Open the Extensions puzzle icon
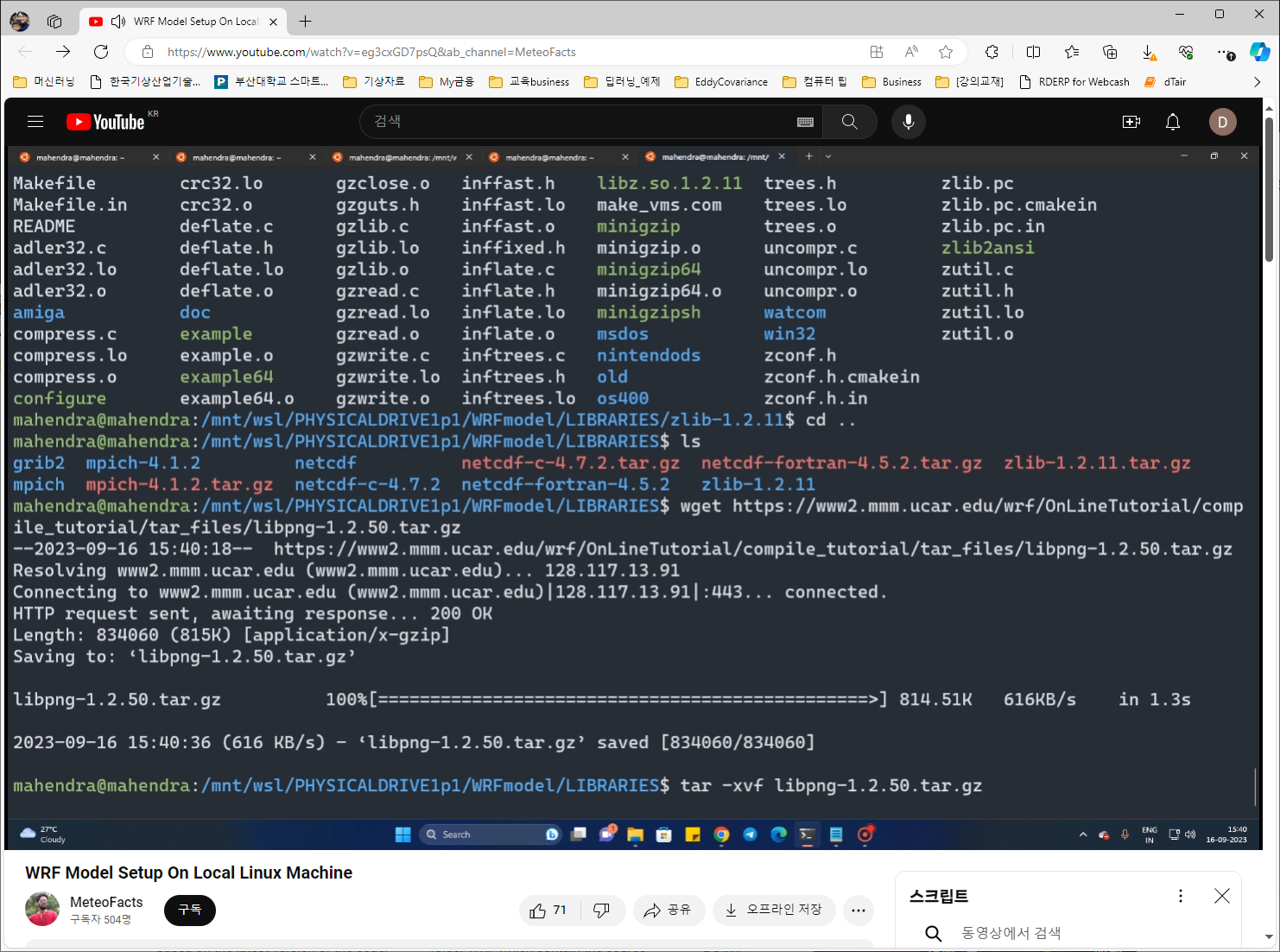This screenshot has width=1280, height=952. [x=992, y=52]
